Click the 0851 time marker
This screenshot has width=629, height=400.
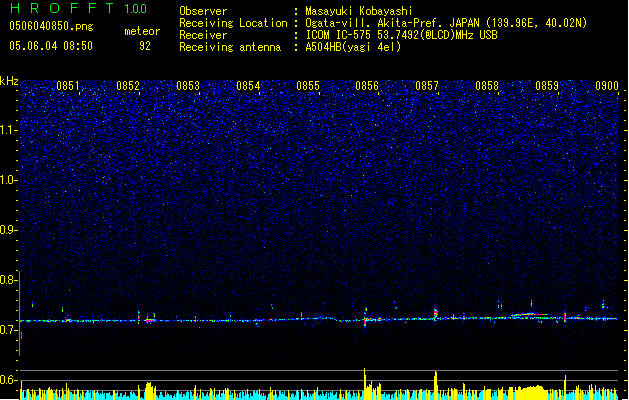tap(68, 86)
